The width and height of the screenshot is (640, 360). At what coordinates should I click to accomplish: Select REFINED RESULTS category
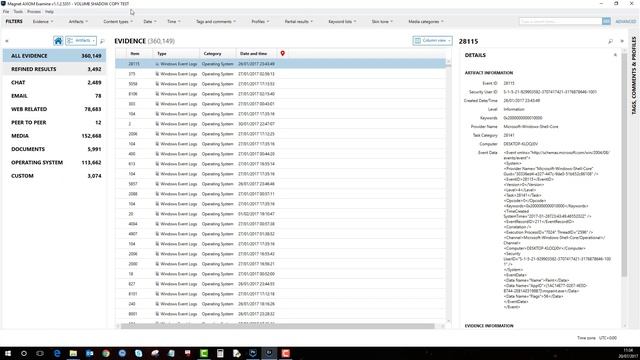point(54,69)
